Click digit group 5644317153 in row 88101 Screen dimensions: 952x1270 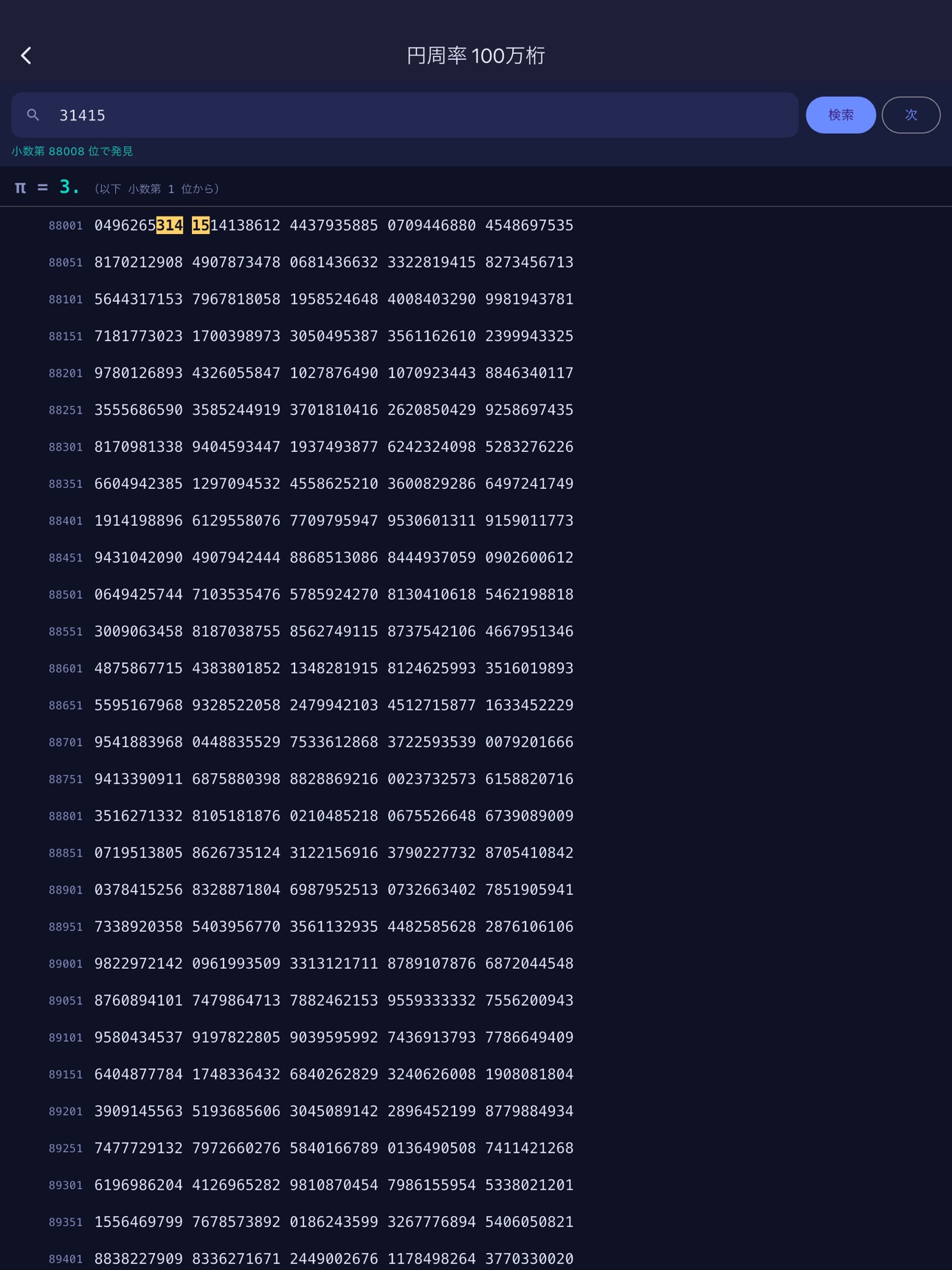coord(139,299)
